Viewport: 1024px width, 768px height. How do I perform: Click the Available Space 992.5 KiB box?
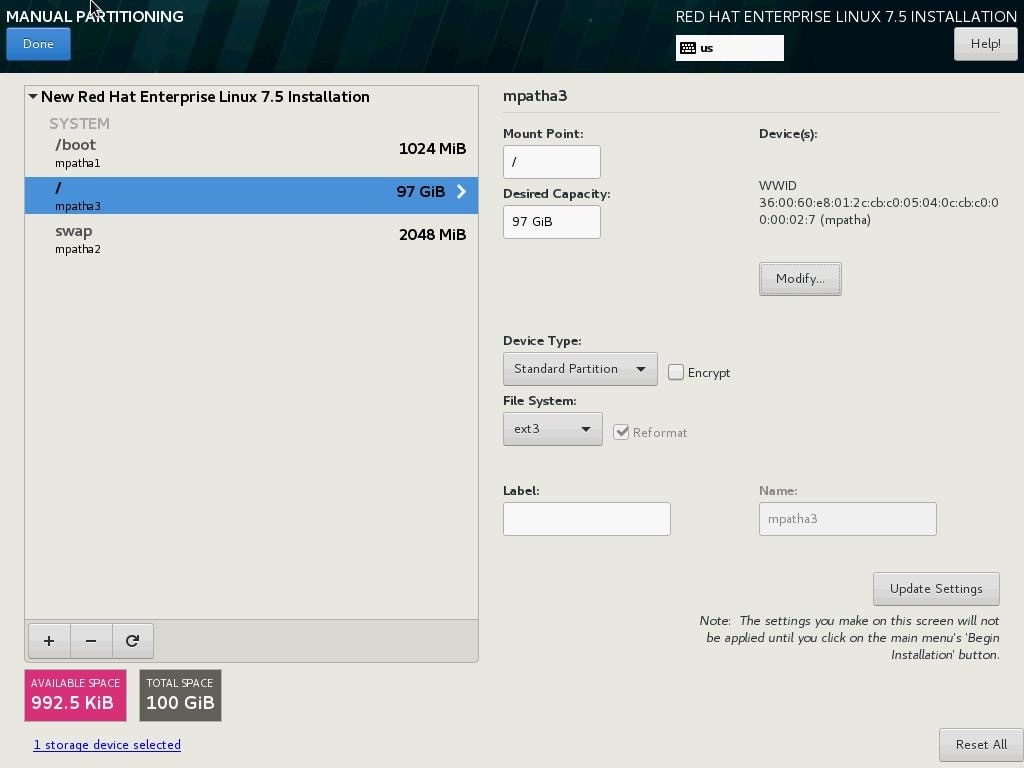point(75,695)
